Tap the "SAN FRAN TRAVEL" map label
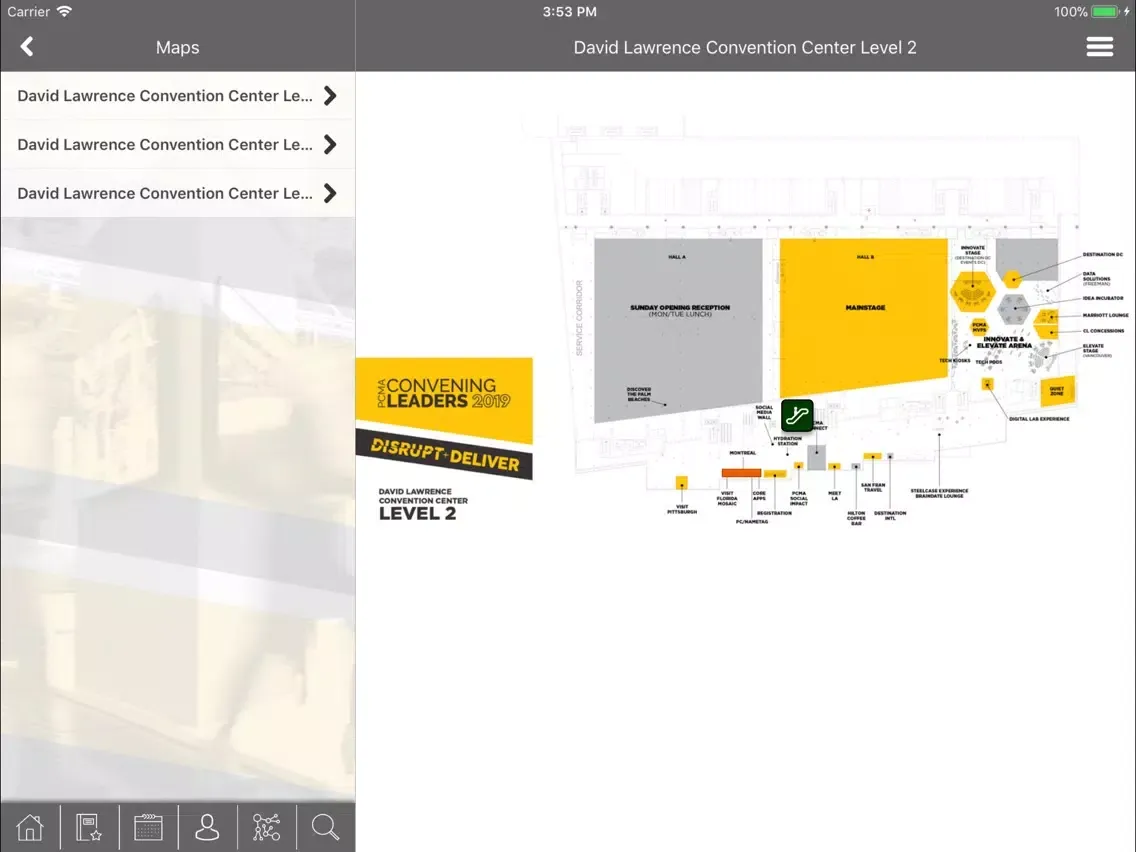1136x852 pixels. [x=873, y=488]
